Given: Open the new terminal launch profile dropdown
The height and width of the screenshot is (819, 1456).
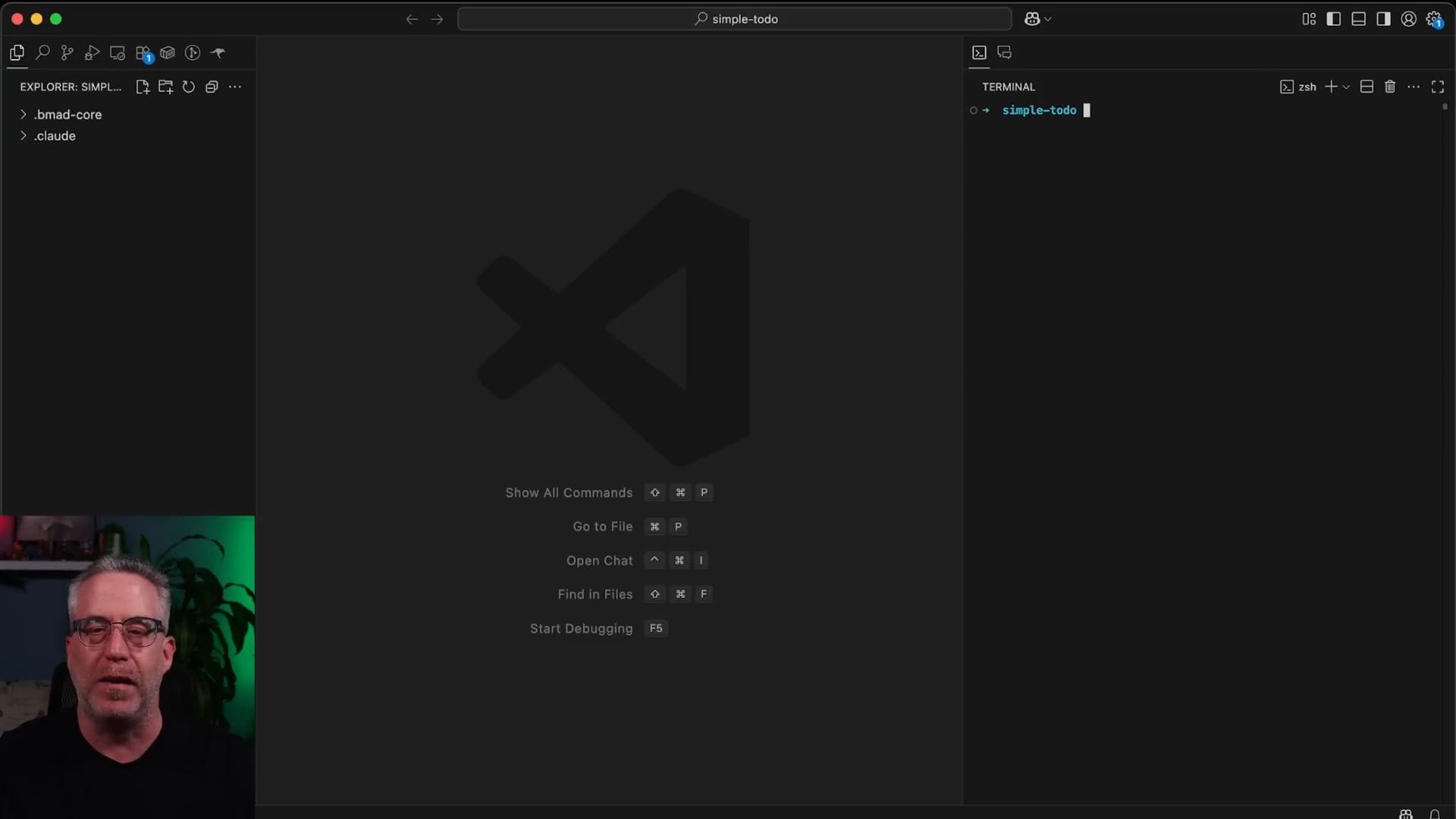Looking at the screenshot, I should pyautogui.click(x=1347, y=87).
